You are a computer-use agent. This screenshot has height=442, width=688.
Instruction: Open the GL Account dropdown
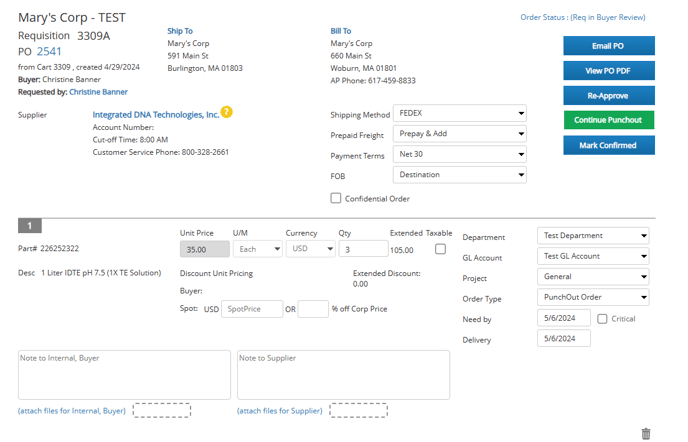coord(593,256)
